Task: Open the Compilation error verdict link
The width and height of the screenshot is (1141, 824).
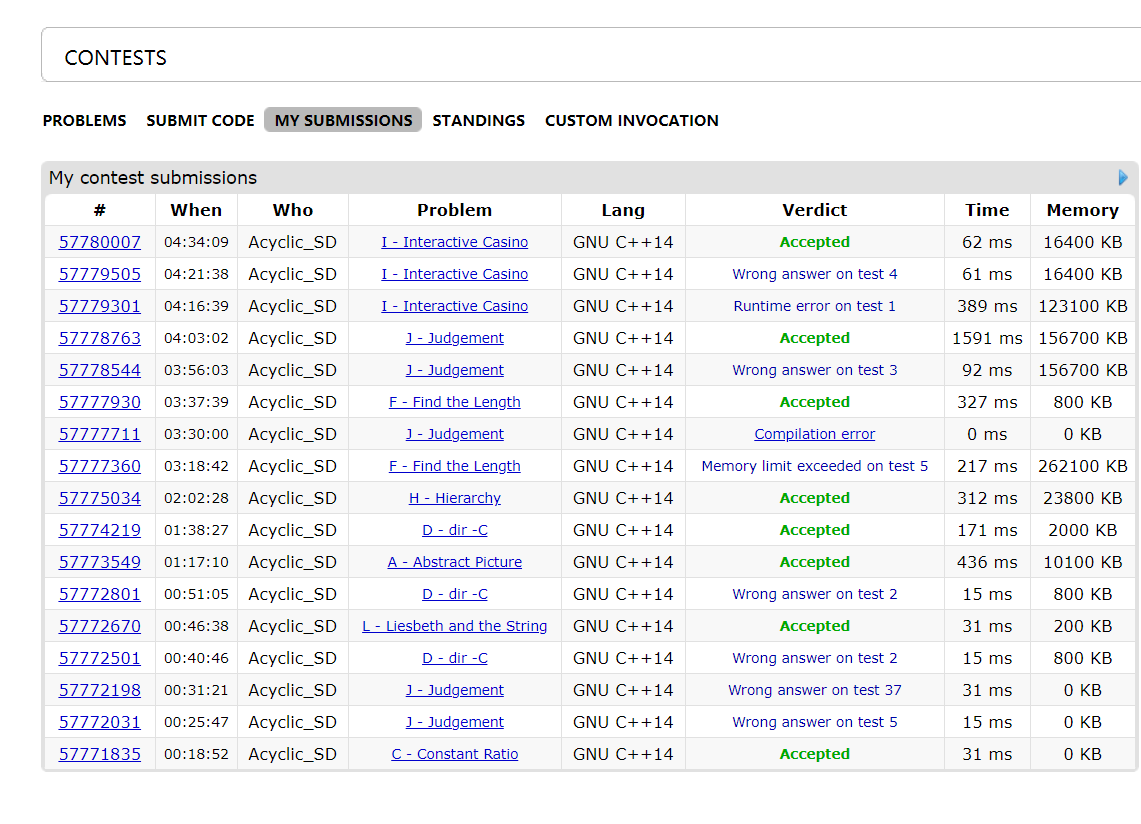Action: coord(814,434)
